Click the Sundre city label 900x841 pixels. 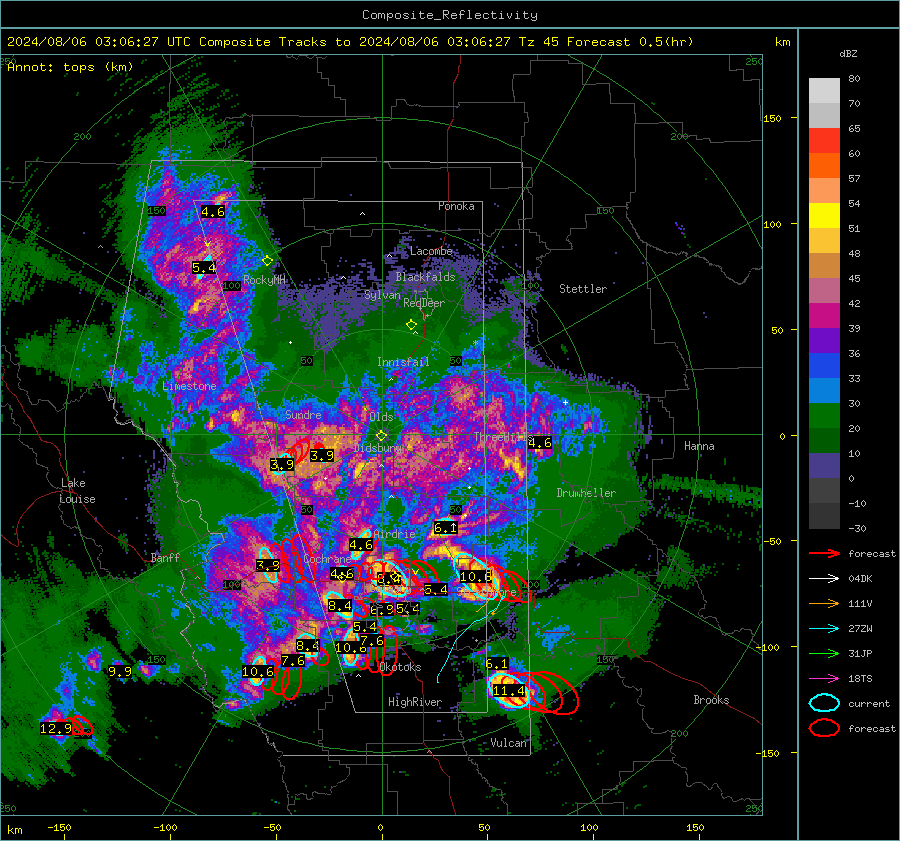point(303,414)
